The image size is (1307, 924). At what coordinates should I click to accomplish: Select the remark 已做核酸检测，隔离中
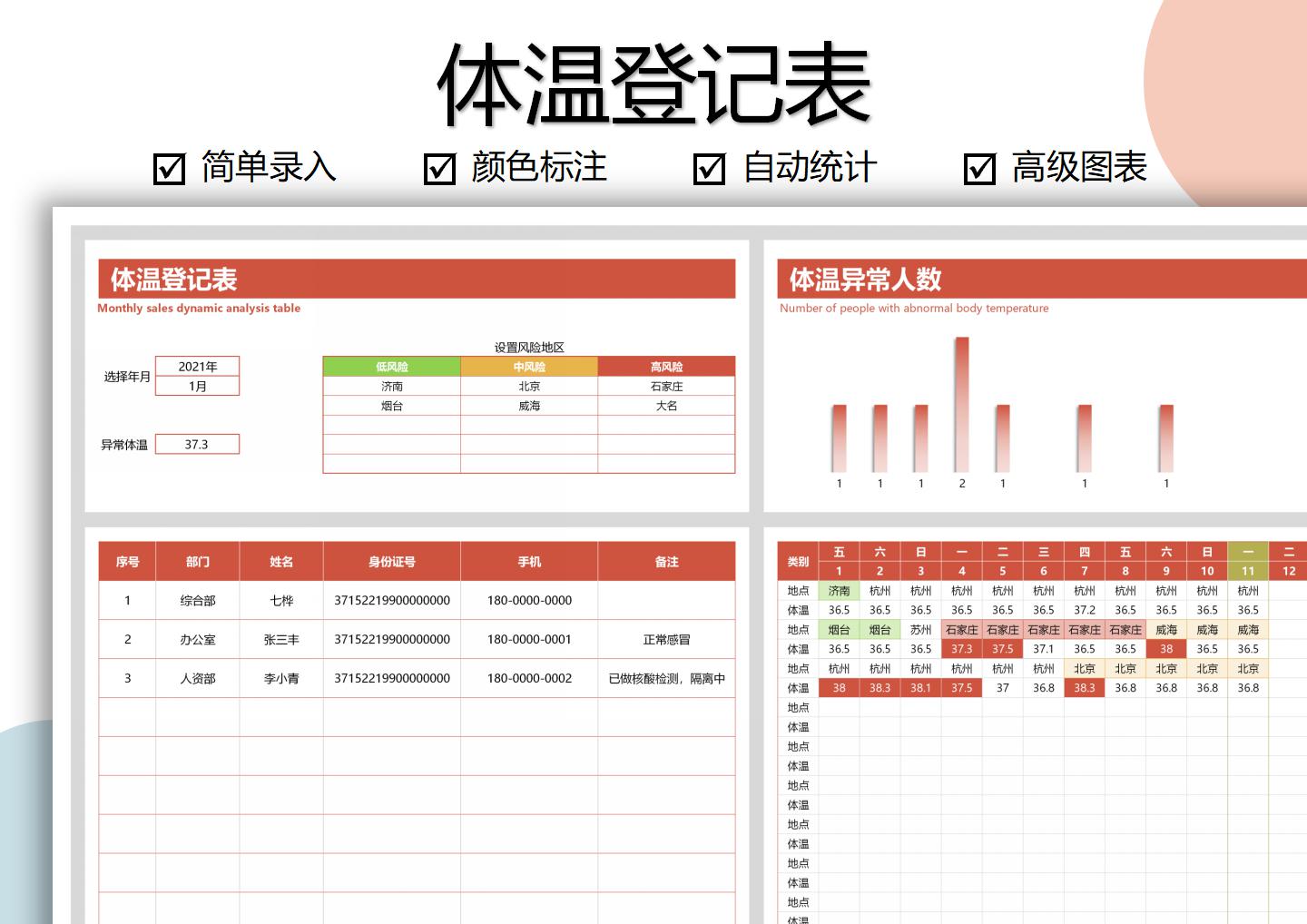(x=667, y=678)
